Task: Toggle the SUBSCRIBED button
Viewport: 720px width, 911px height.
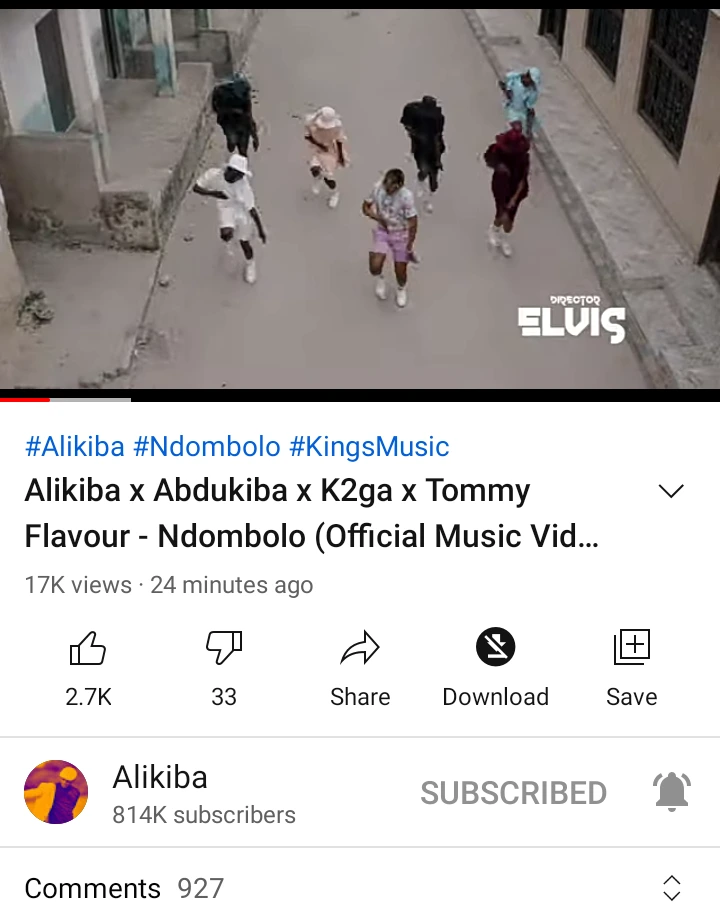Action: 514,793
